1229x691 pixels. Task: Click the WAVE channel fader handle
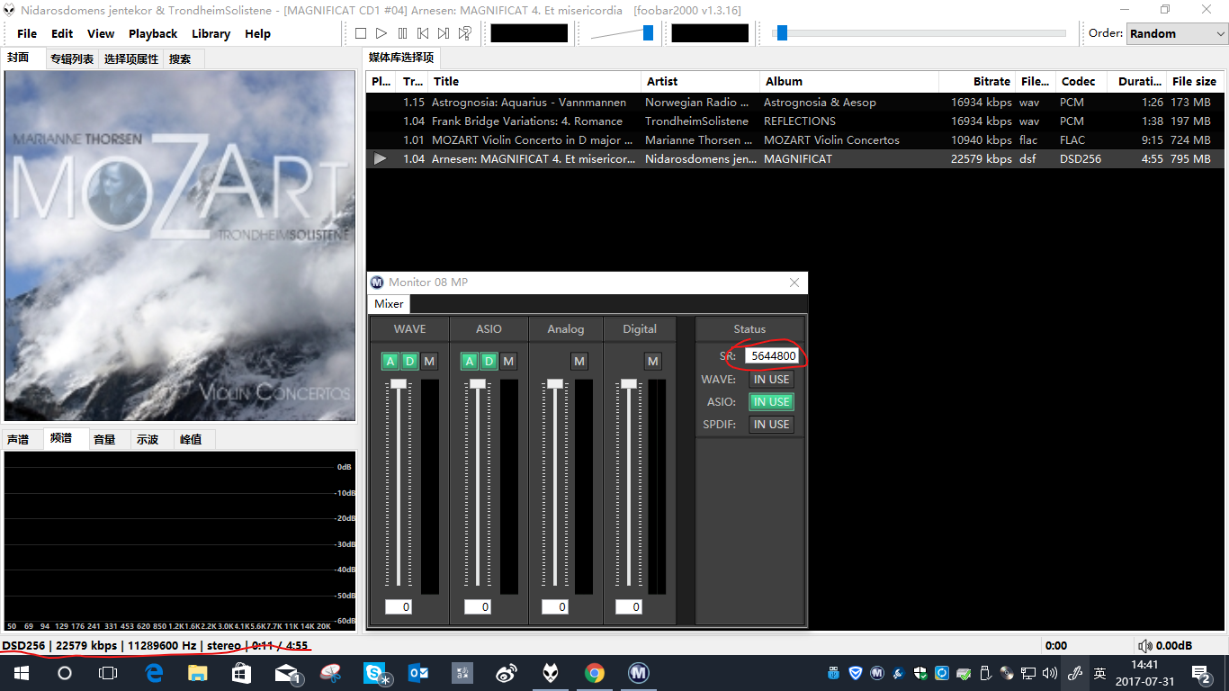[x=398, y=384]
